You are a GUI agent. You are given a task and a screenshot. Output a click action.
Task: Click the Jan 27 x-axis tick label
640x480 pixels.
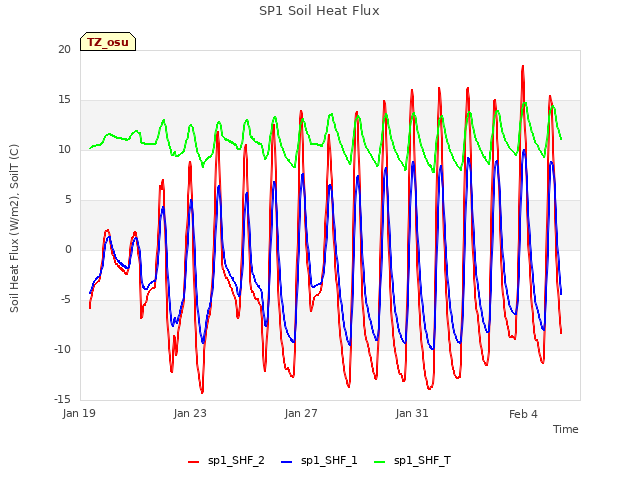301,413
